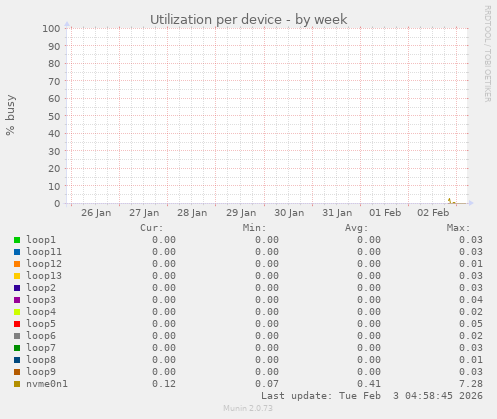Select the loop12 device label

(x=44, y=264)
